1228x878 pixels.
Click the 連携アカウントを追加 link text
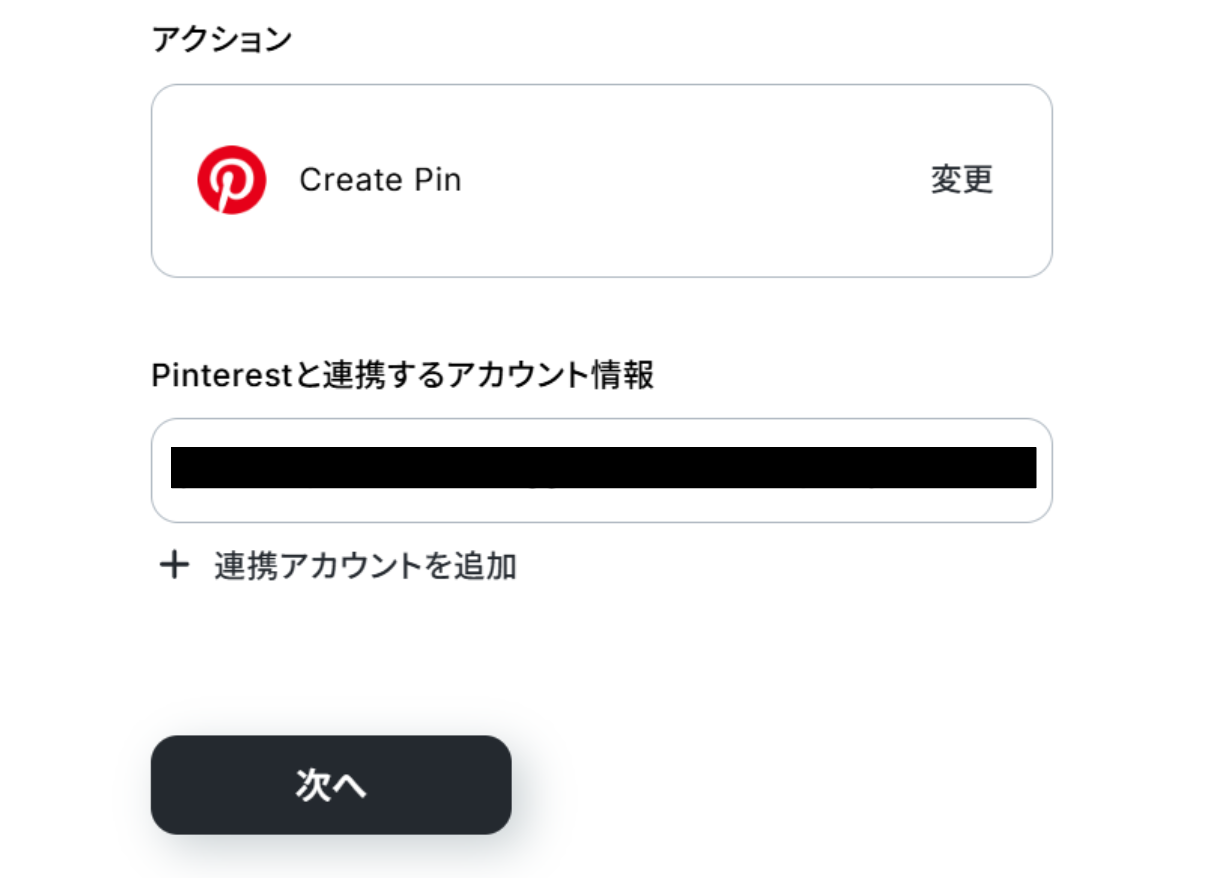point(365,566)
